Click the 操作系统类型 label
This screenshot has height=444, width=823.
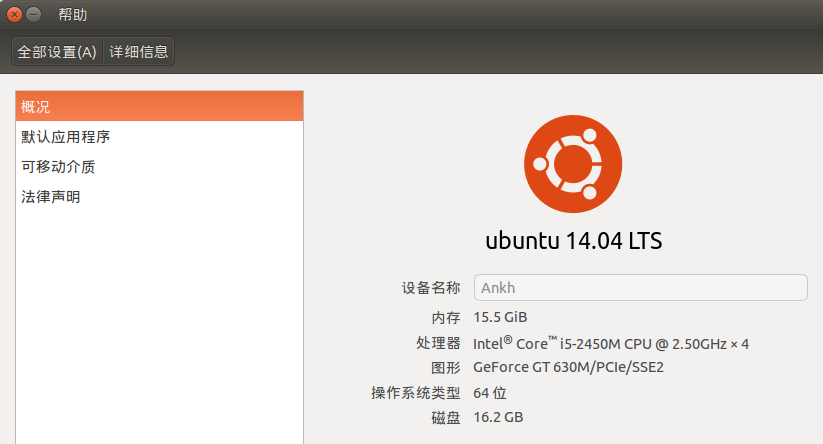(416, 393)
